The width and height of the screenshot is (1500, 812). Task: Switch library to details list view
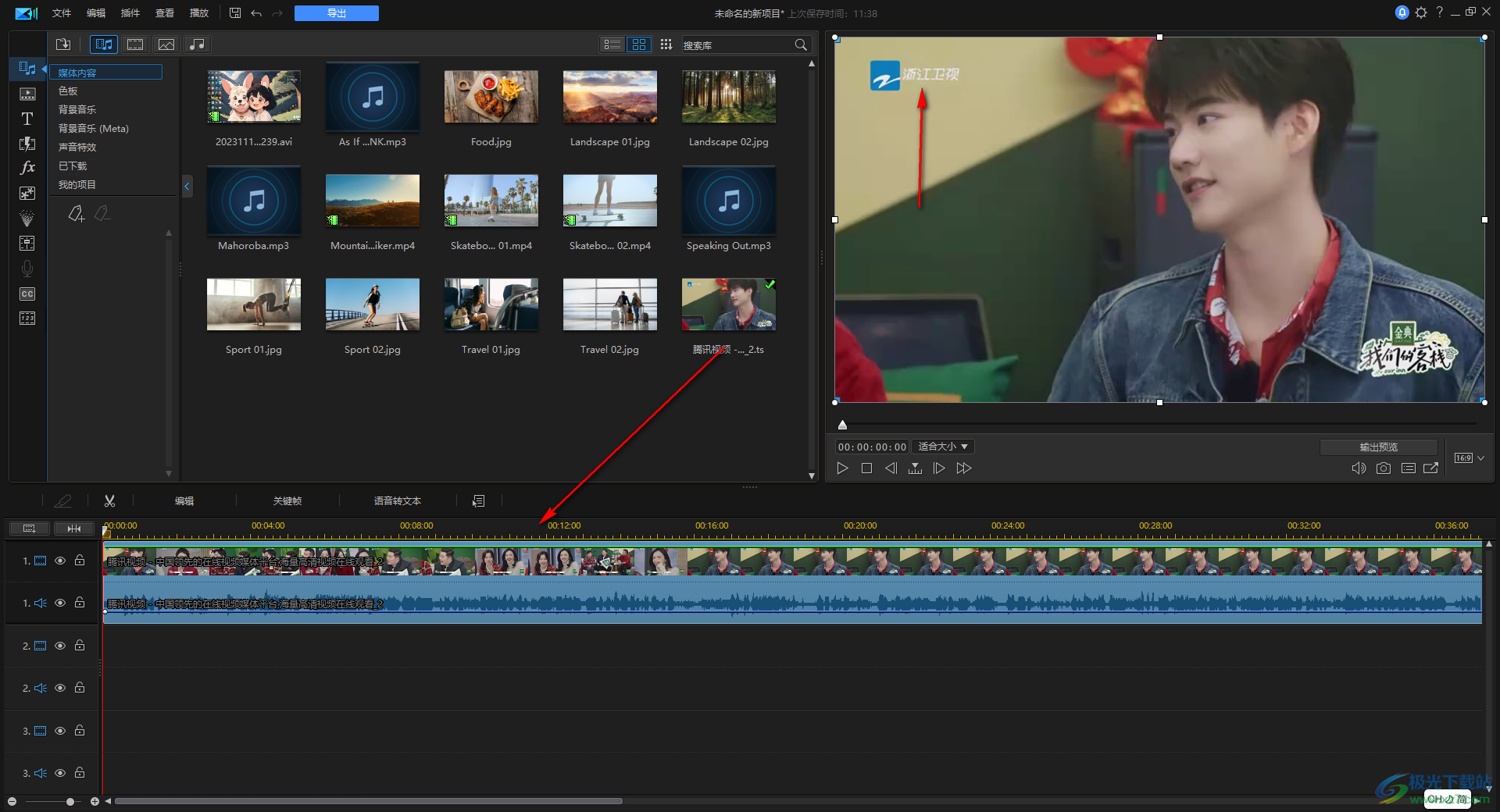point(612,45)
